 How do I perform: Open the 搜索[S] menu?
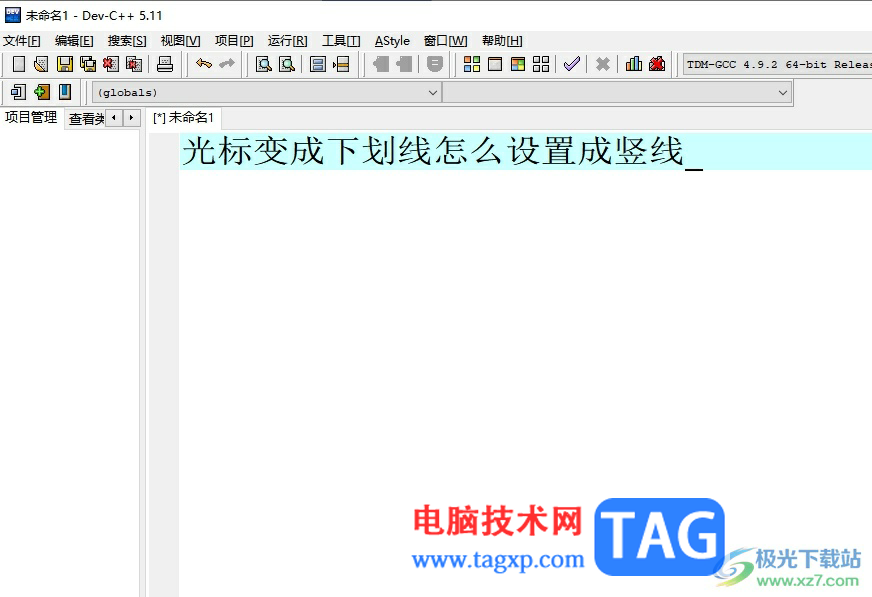[127, 41]
